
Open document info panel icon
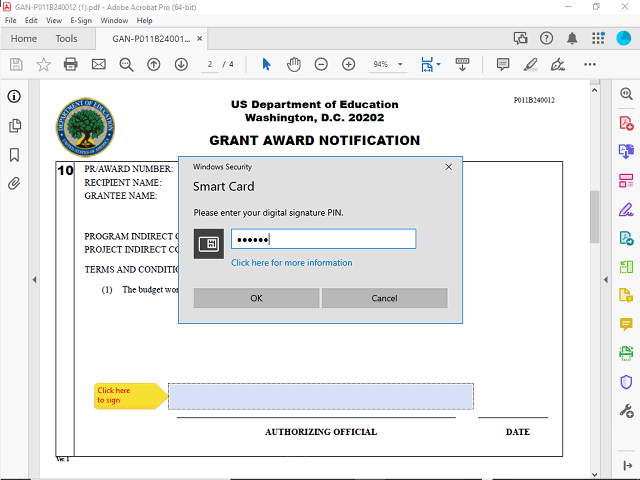[14, 97]
